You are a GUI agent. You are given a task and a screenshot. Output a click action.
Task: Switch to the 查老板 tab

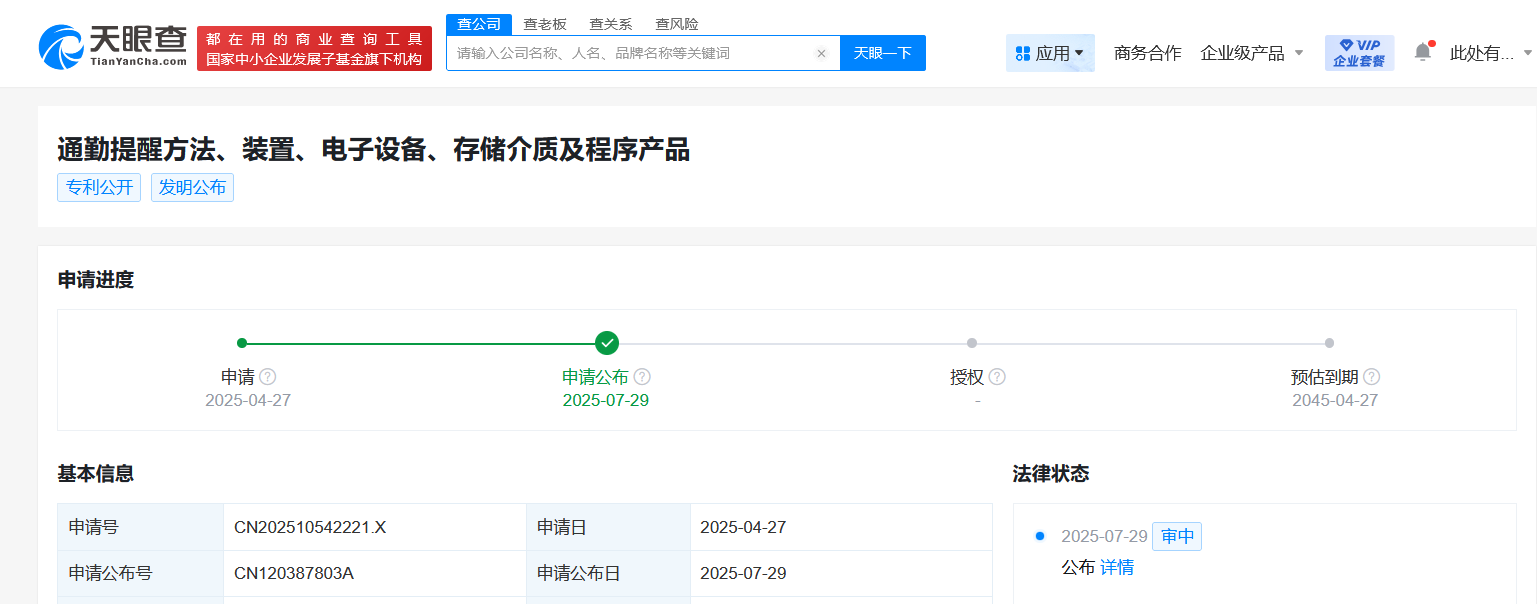(544, 23)
